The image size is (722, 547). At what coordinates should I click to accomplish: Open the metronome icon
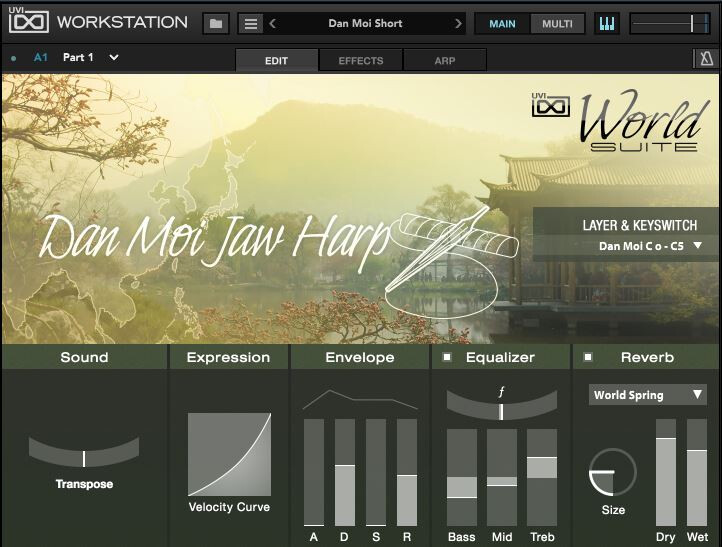pyautogui.click(x=706, y=58)
